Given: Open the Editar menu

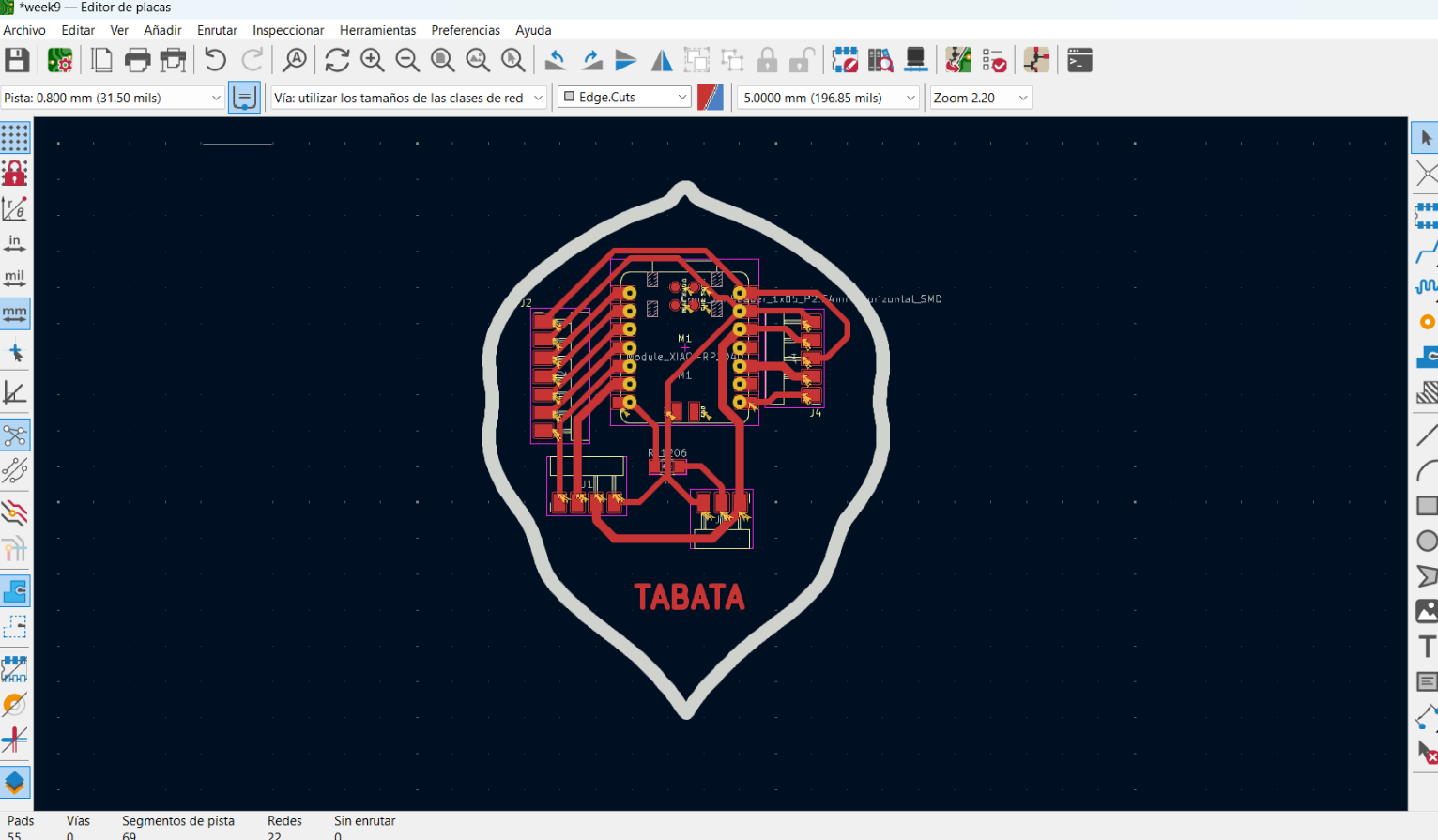Looking at the screenshot, I should pos(78,30).
